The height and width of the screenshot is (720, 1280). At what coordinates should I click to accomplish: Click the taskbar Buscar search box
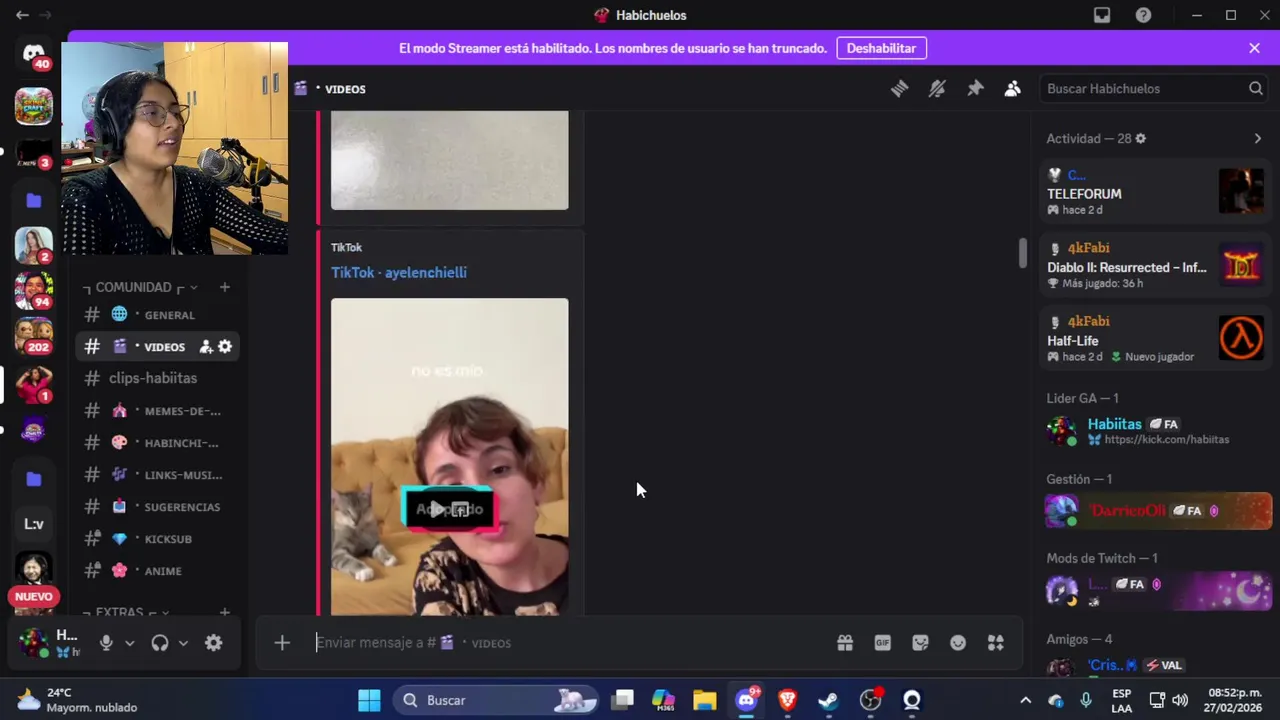tap(496, 700)
